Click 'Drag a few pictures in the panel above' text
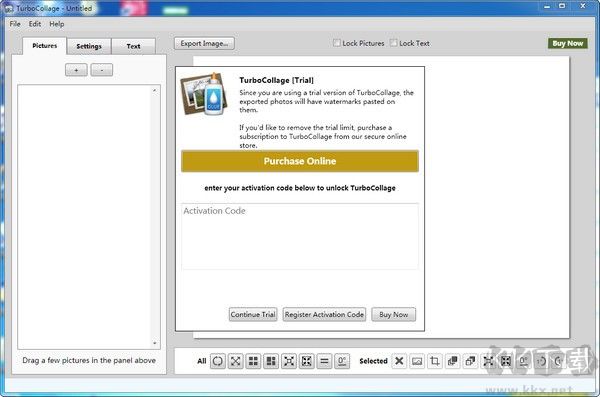600x397 pixels. click(x=89, y=360)
